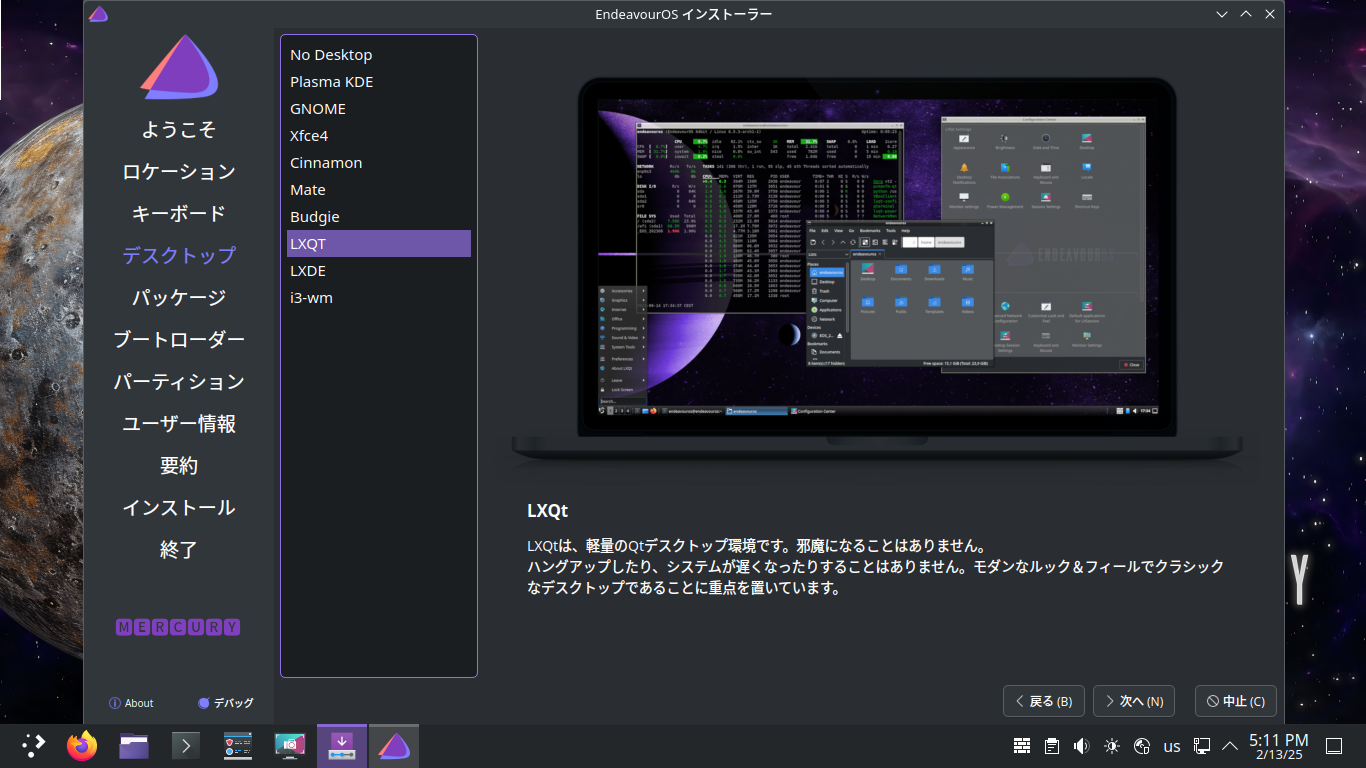
Task: Toggle the デバッグ debug button
Action: point(226,703)
